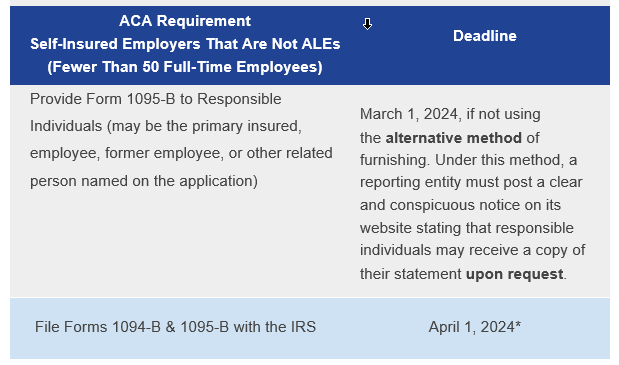
Task: Select the 'Deadline' column header
Action: (484, 36)
